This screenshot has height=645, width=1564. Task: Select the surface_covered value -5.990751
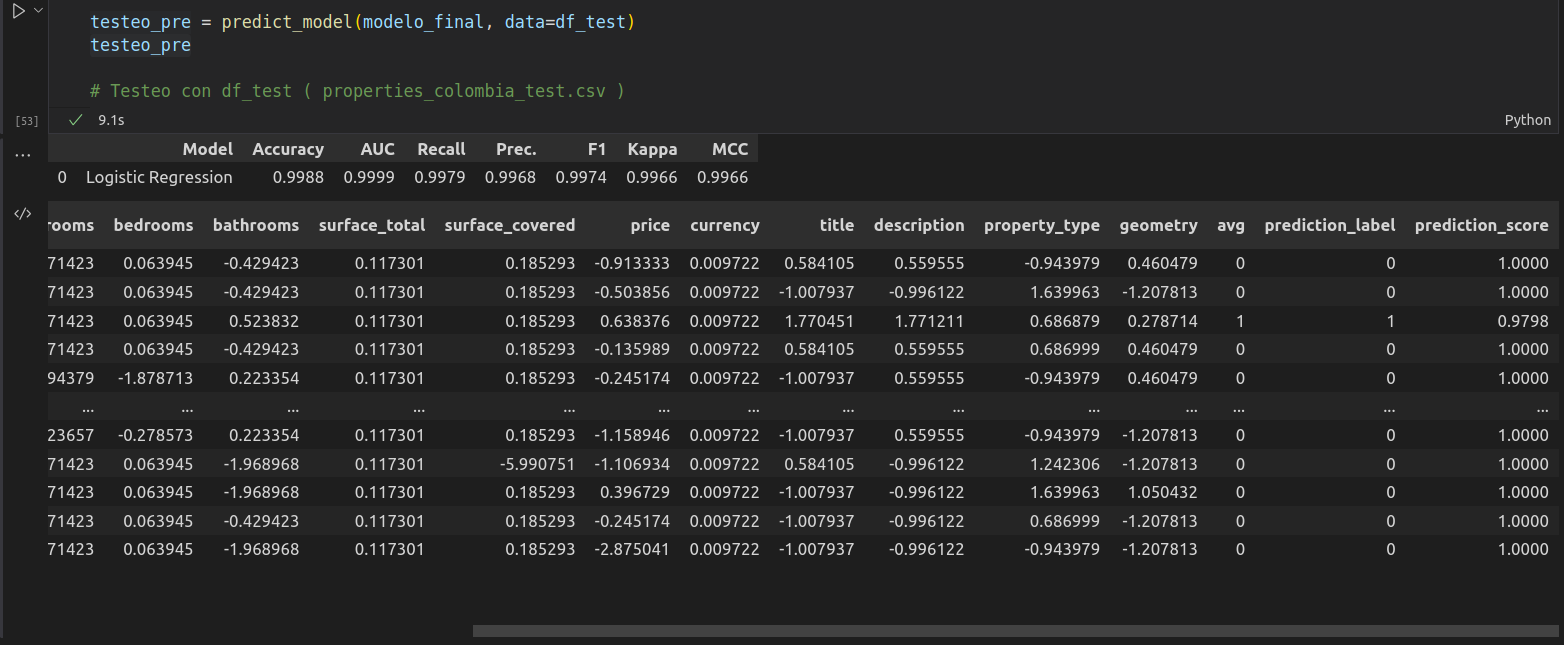pyautogui.click(x=538, y=464)
